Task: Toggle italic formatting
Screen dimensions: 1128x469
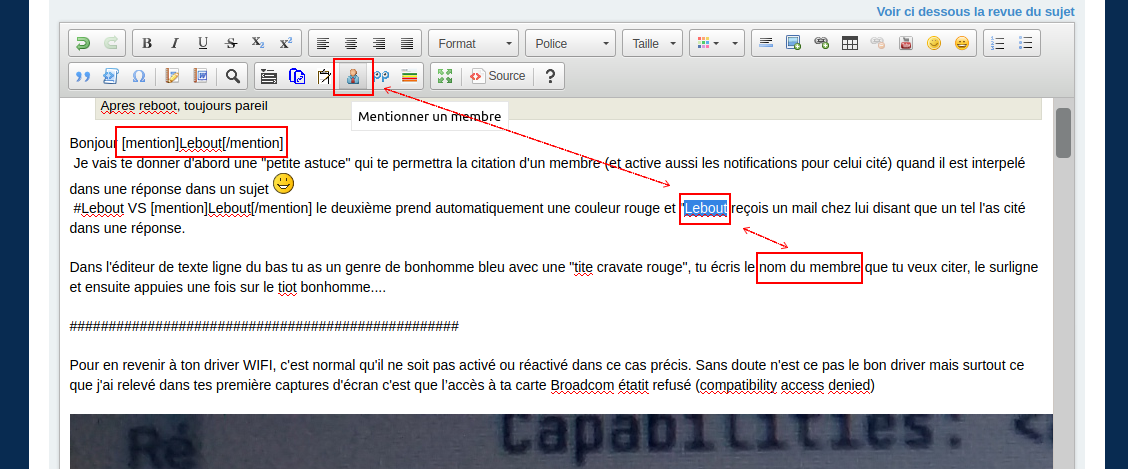Action: [x=175, y=44]
